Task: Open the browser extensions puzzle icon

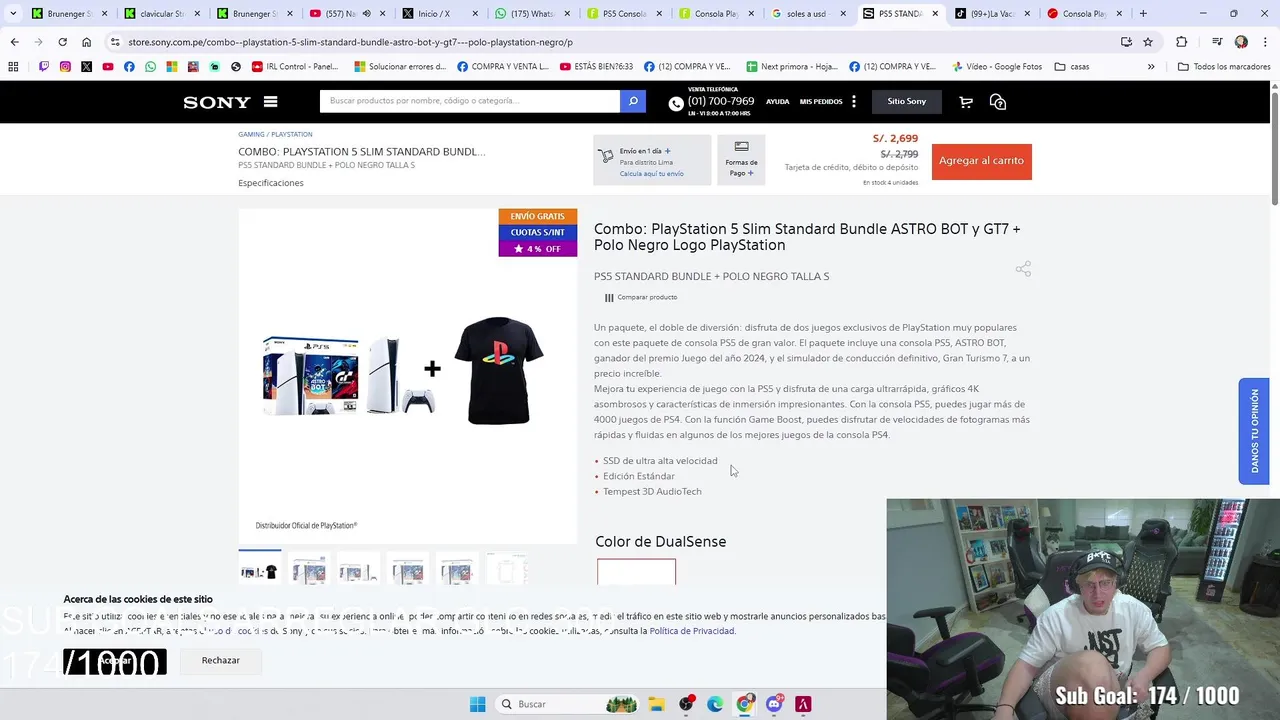Action: (1182, 42)
